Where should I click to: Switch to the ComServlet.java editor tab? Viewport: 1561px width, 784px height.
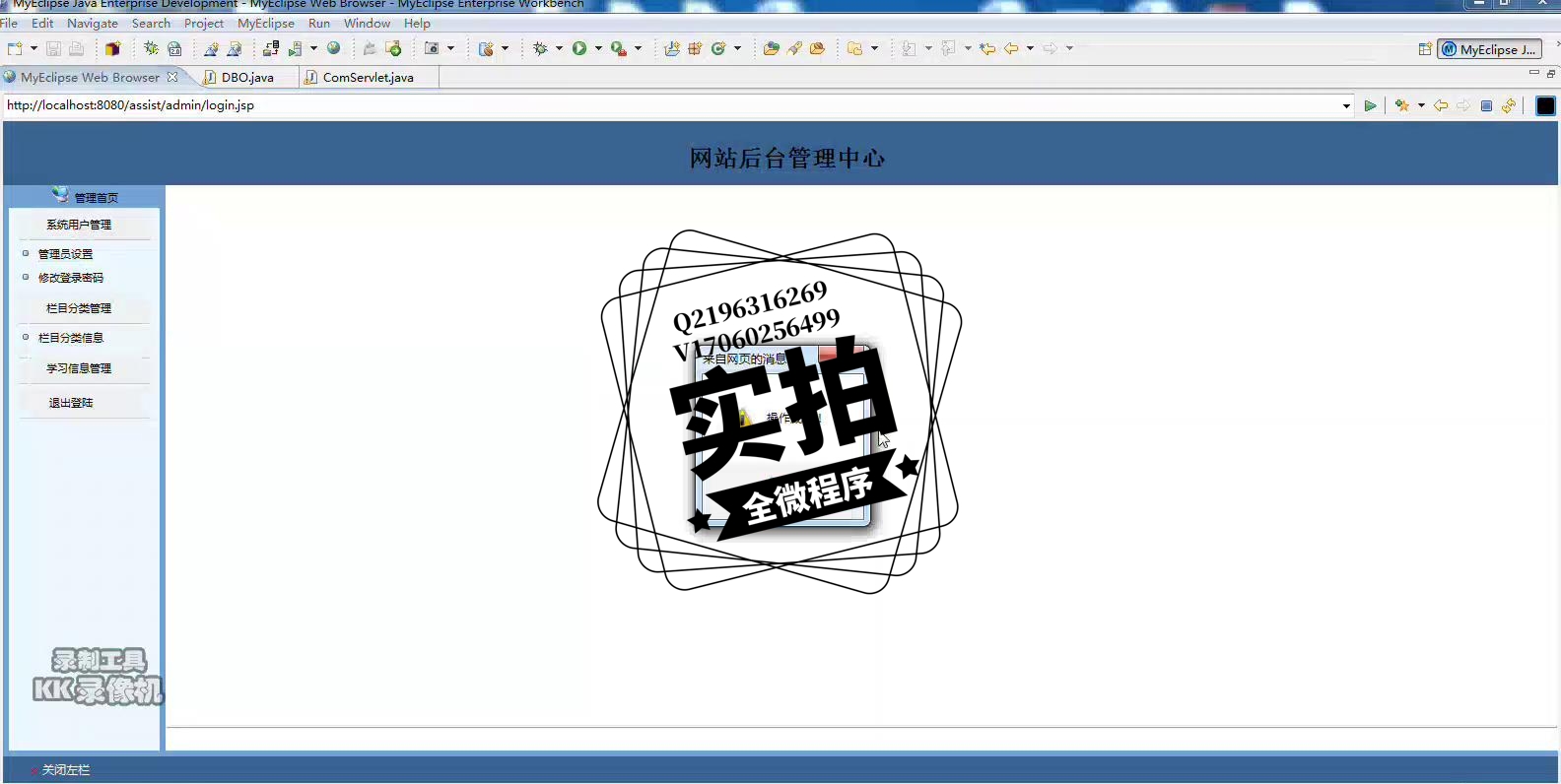[368, 77]
